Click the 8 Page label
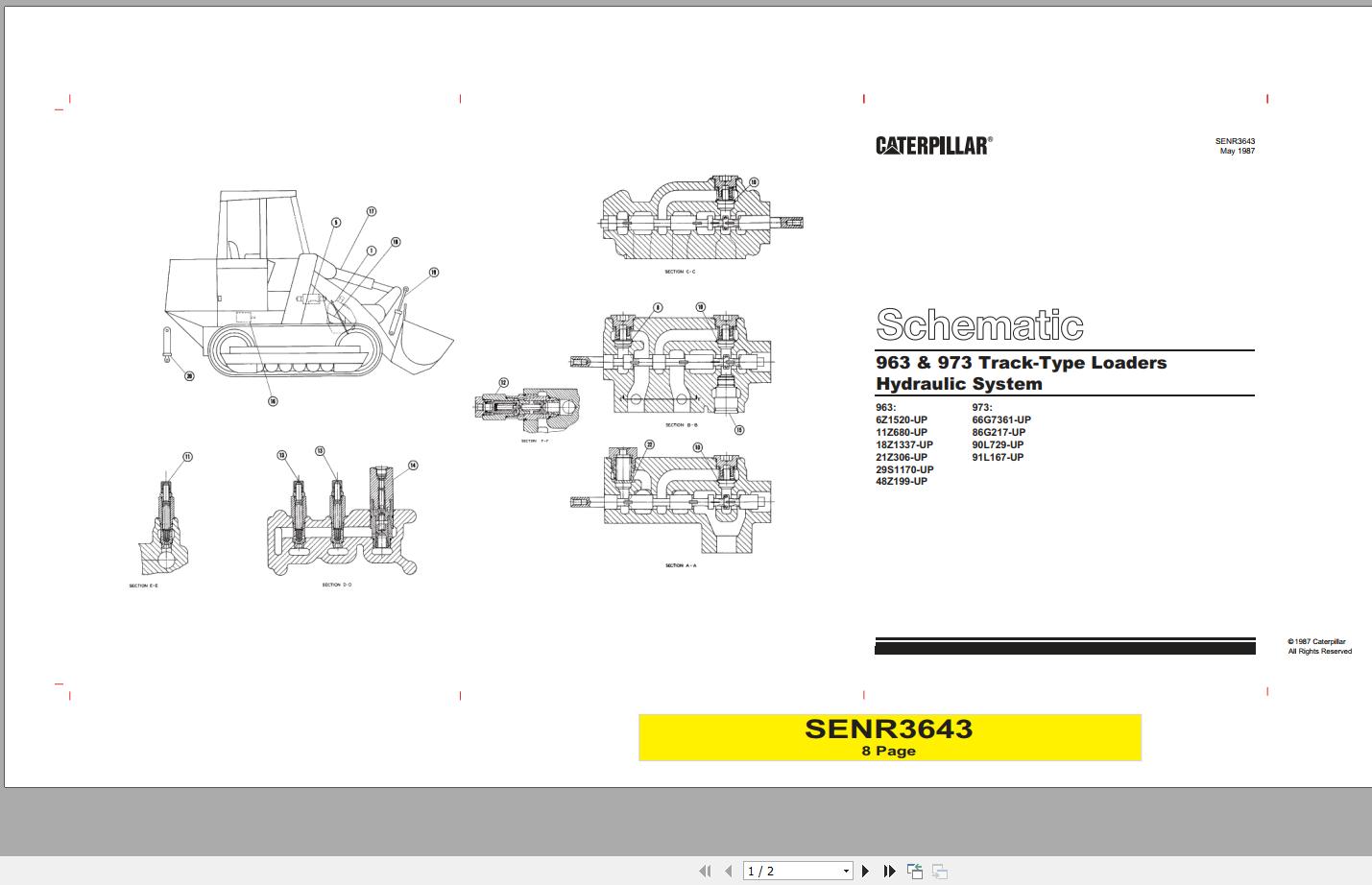 [888, 751]
